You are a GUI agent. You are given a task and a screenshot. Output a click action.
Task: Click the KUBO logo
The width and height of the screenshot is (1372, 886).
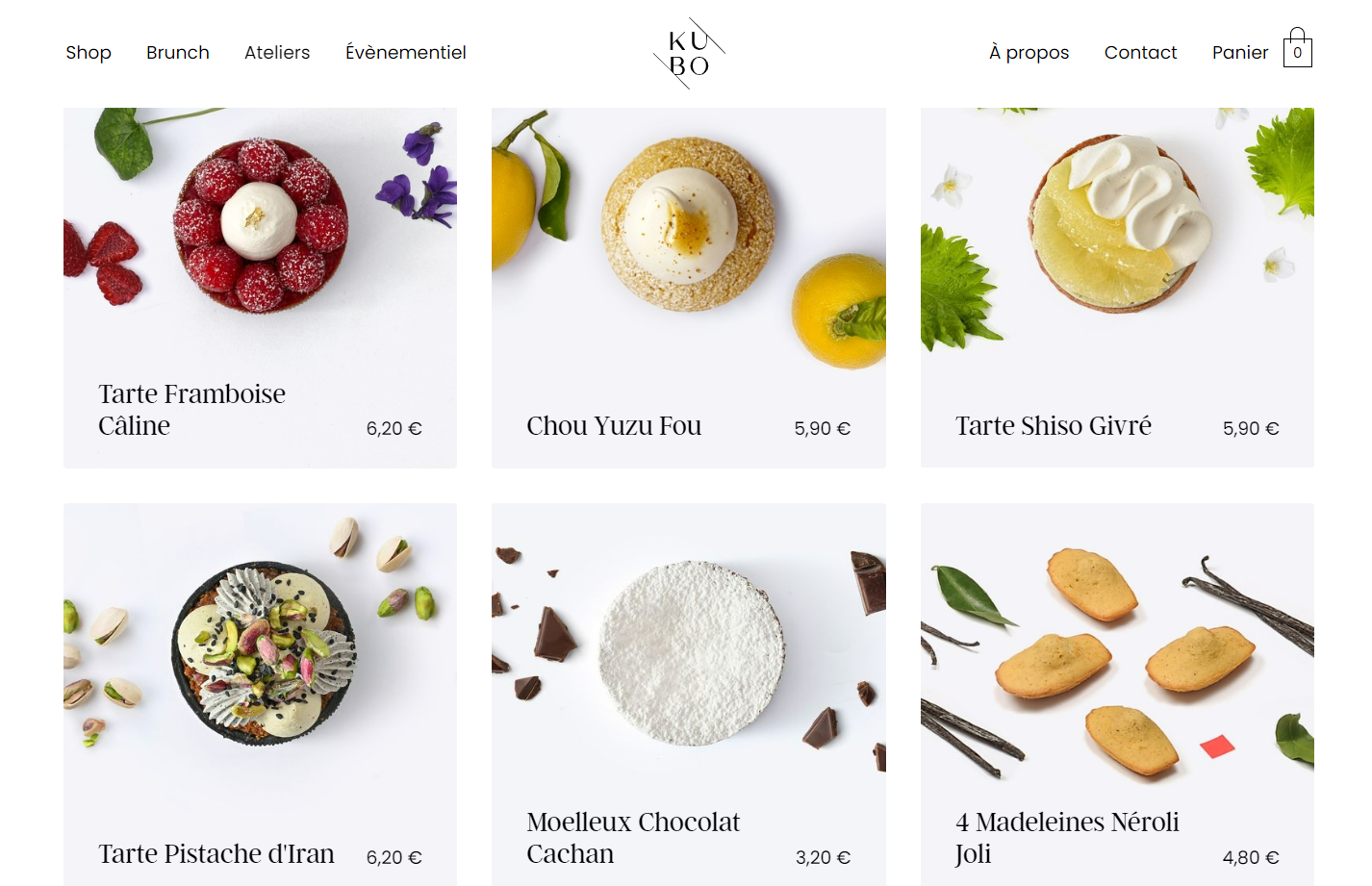pos(689,53)
